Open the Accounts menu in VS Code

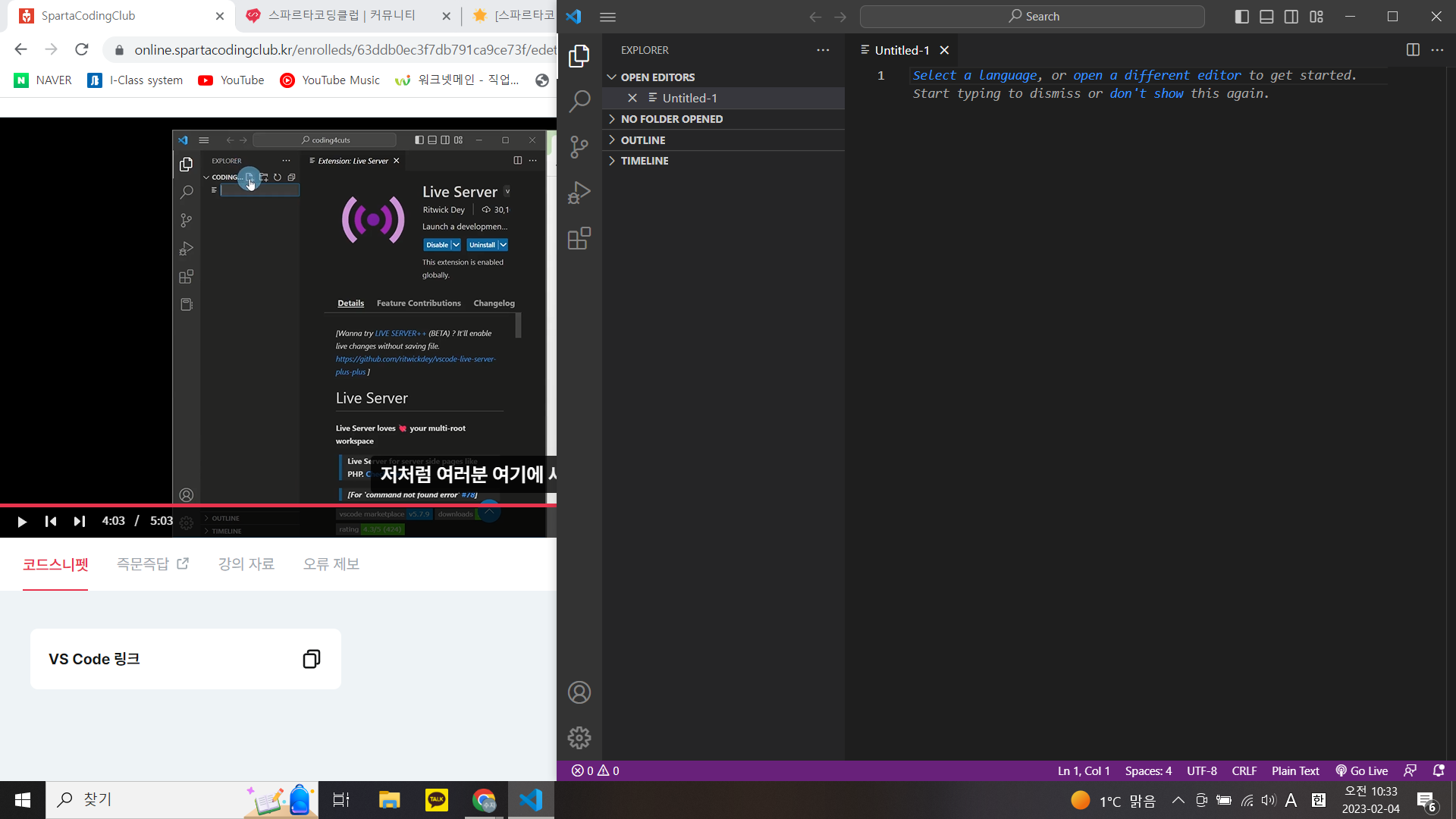point(579,692)
